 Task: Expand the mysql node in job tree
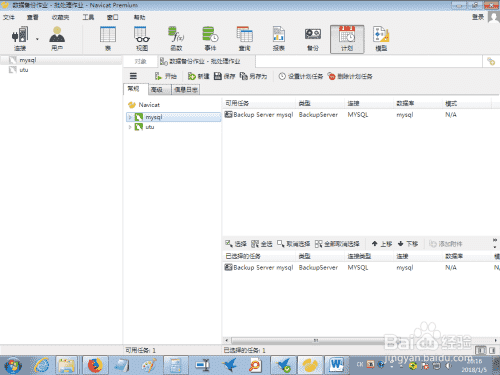[130, 117]
